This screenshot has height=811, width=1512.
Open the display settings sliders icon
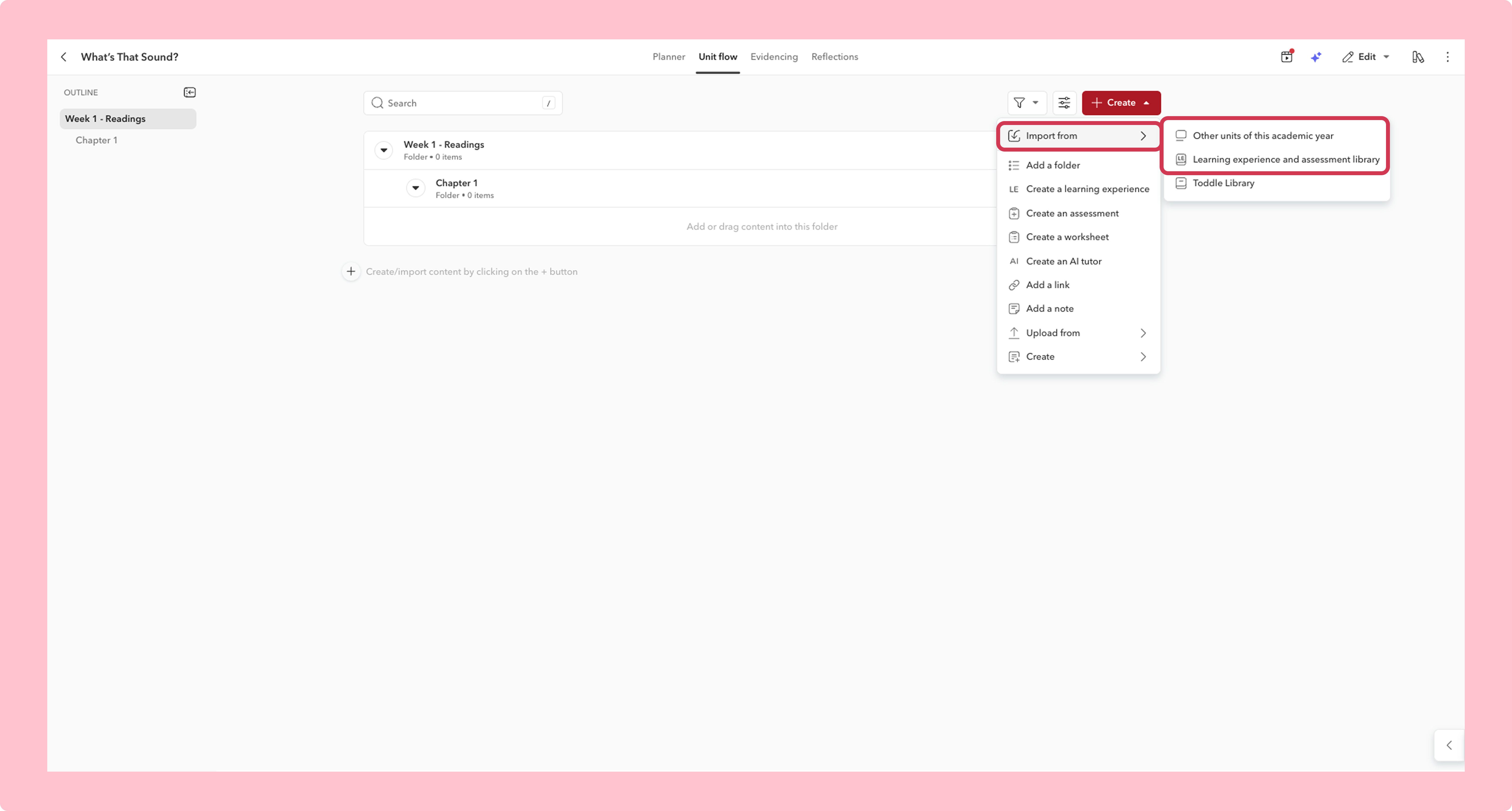[1064, 103]
